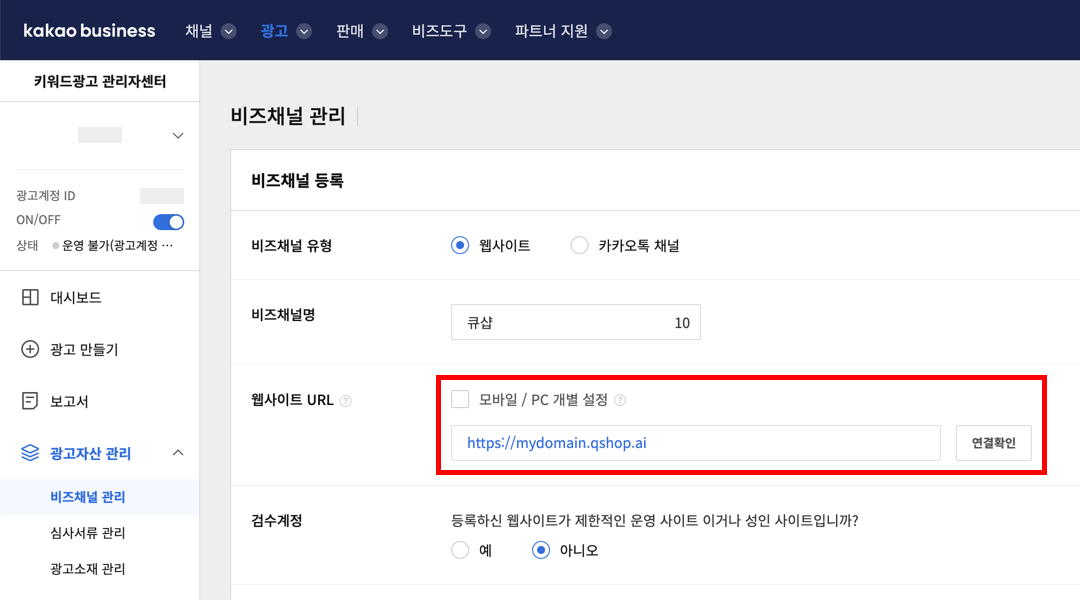Click the website URL input field
Image resolution: width=1080 pixels, height=600 pixels.
point(696,443)
